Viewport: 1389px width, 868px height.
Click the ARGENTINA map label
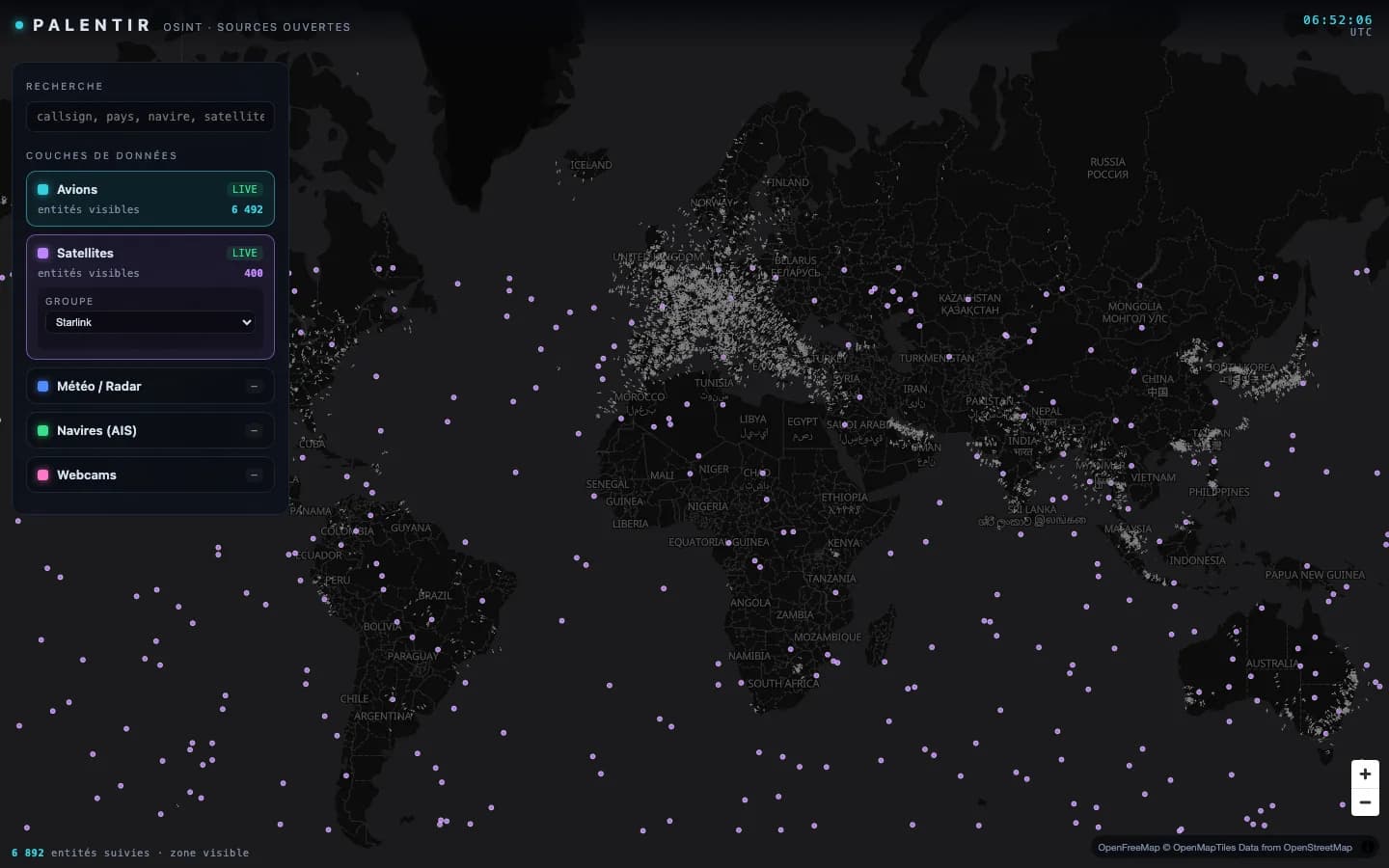click(x=383, y=716)
